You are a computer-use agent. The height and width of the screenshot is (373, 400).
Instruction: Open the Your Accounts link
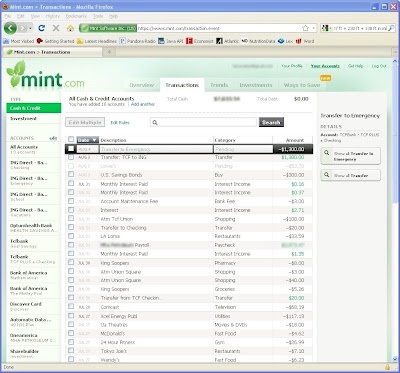pyautogui.click(x=325, y=66)
